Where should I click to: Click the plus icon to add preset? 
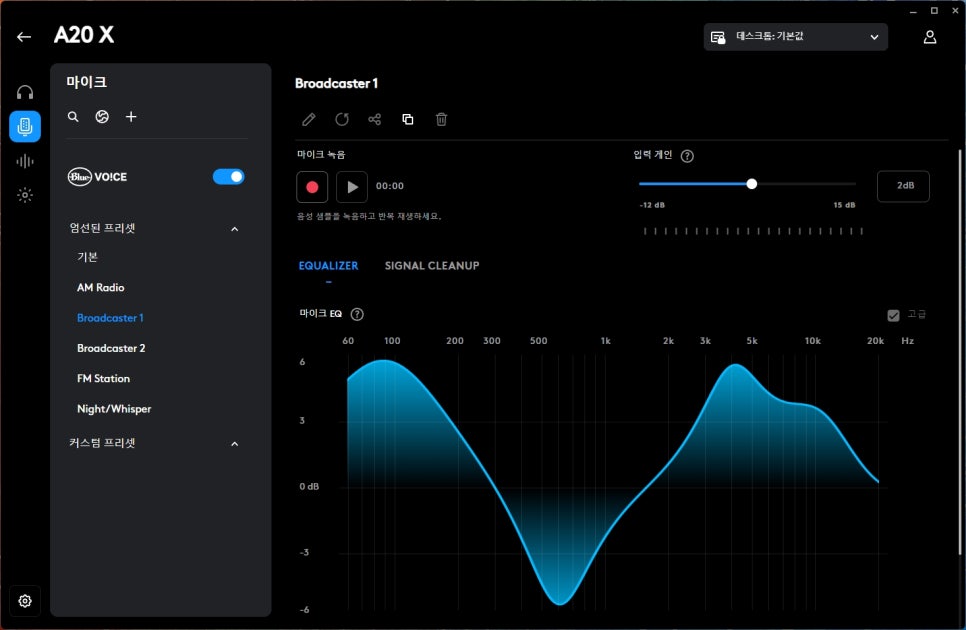pyautogui.click(x=131, y=117)
